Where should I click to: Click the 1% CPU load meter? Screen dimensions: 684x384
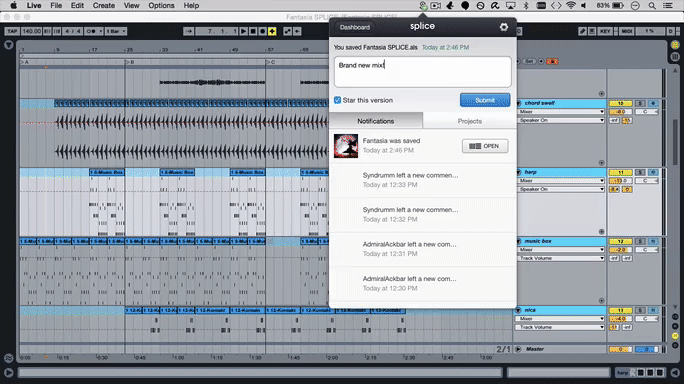point(650,31)
